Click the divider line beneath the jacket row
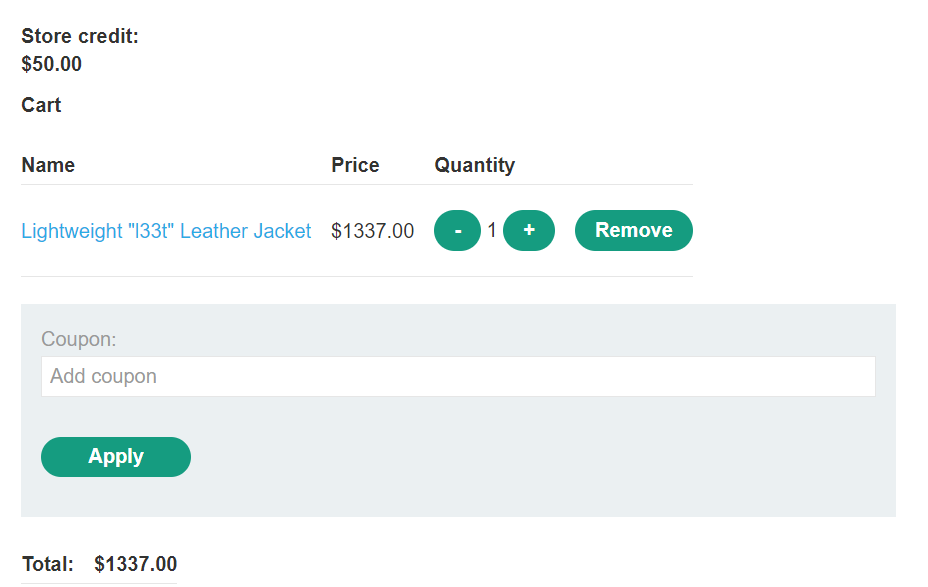The width and height of the screenshot is (928, 587). [356, 276]
